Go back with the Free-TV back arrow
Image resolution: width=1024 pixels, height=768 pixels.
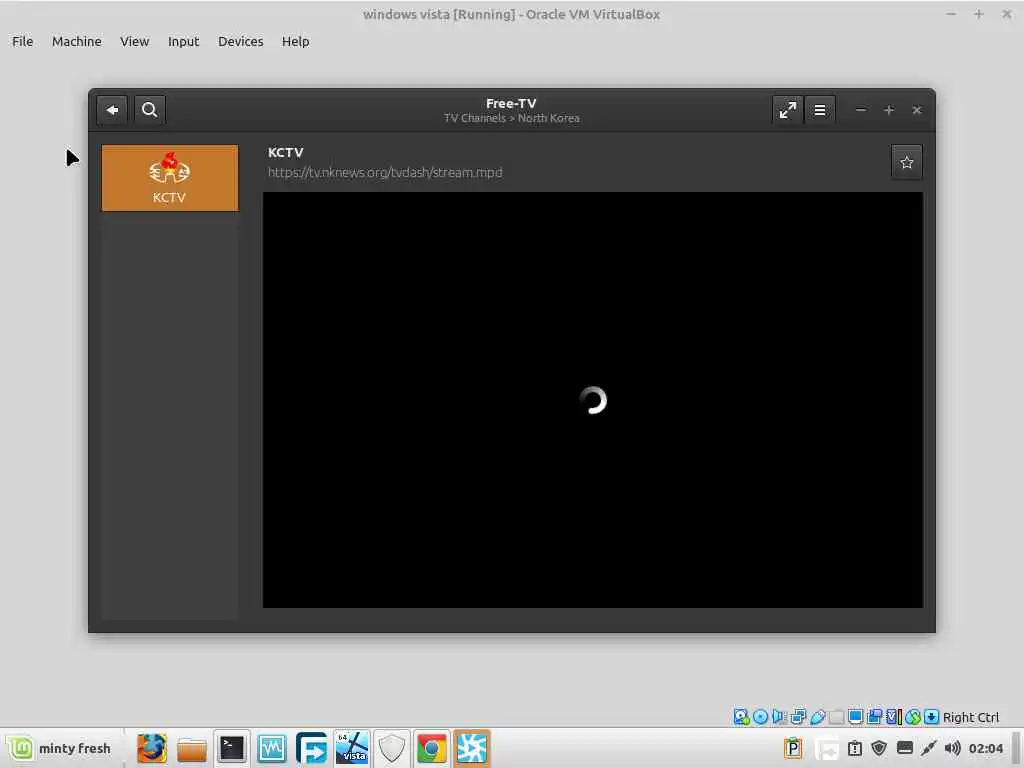112,110
